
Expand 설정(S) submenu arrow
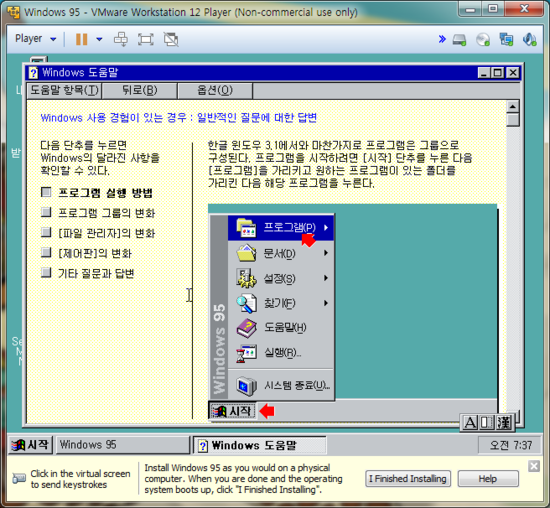326,278
